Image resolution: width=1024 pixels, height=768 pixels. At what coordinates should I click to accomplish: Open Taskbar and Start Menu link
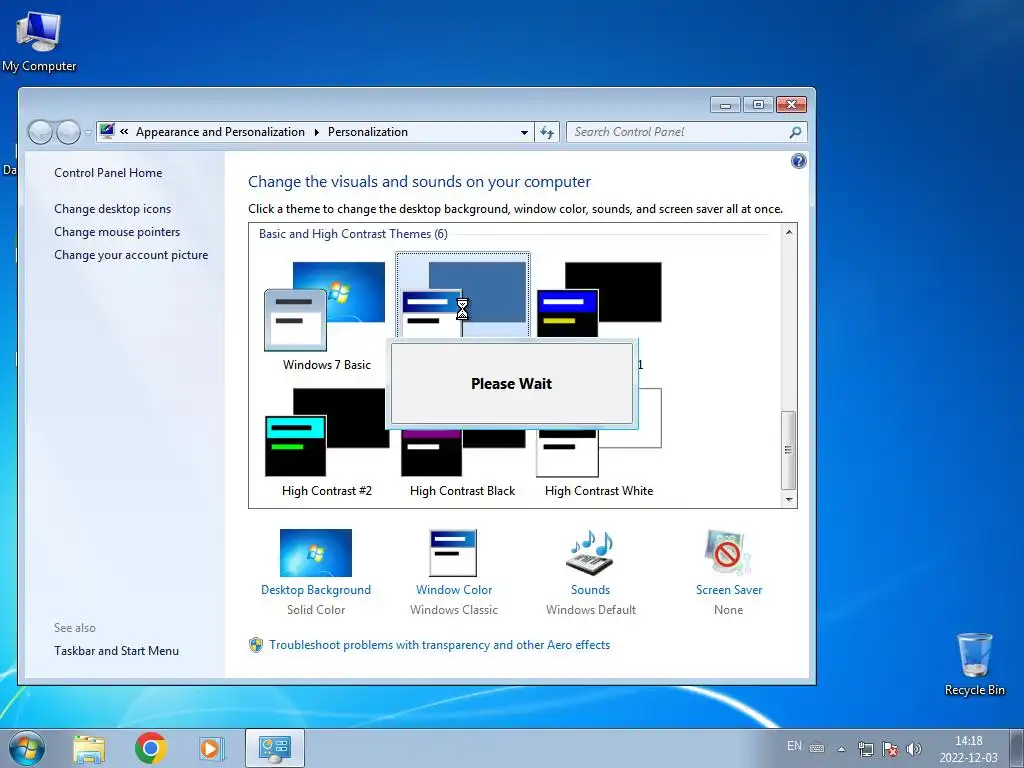click(116, 651)
